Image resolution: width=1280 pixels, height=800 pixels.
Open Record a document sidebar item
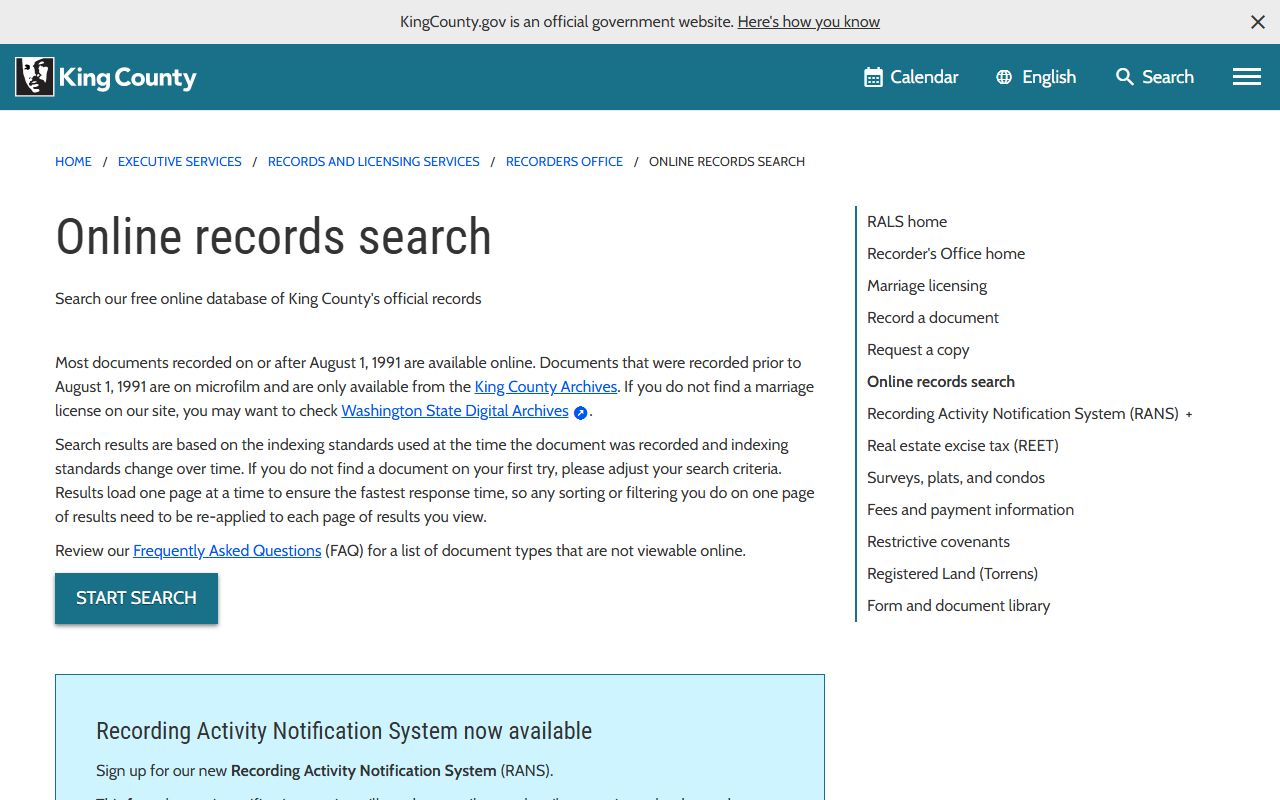(933, 318)
